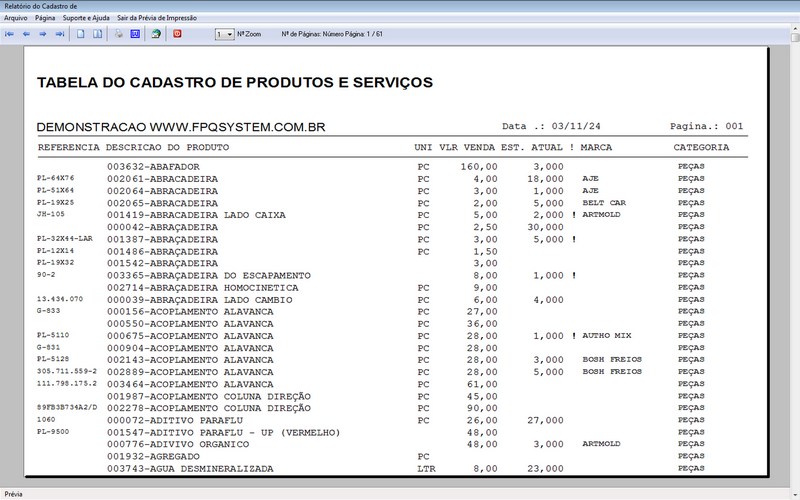Click the MARCA column header
Viewport: 800px width, 500px height.
pyautogui.click(x=596, y=147)
